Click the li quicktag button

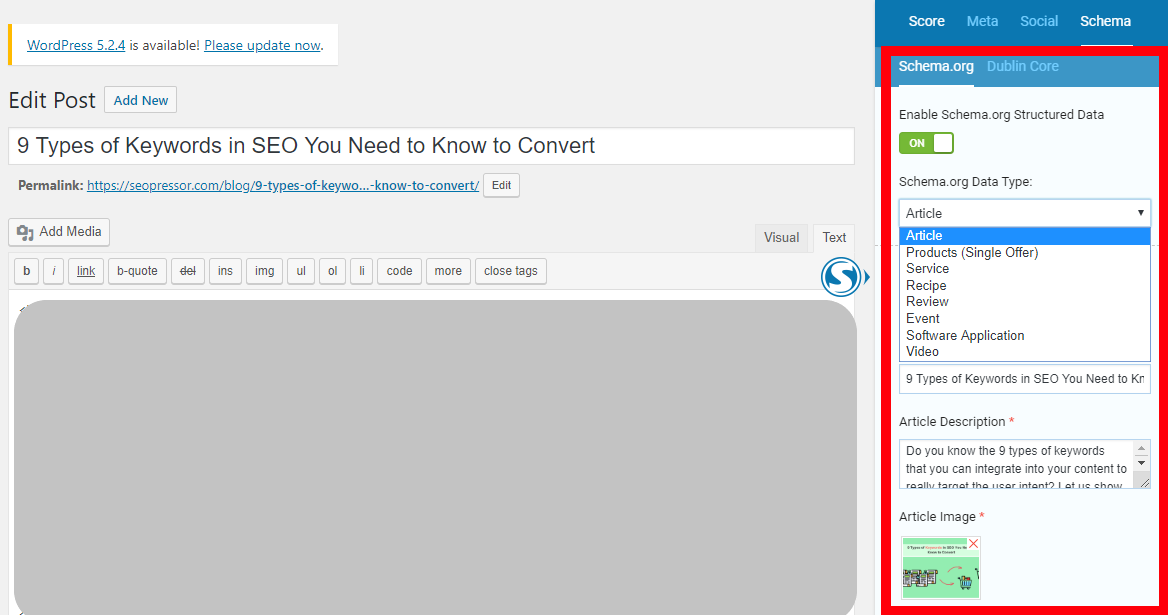pyautogui.click(x=362, y=271)
